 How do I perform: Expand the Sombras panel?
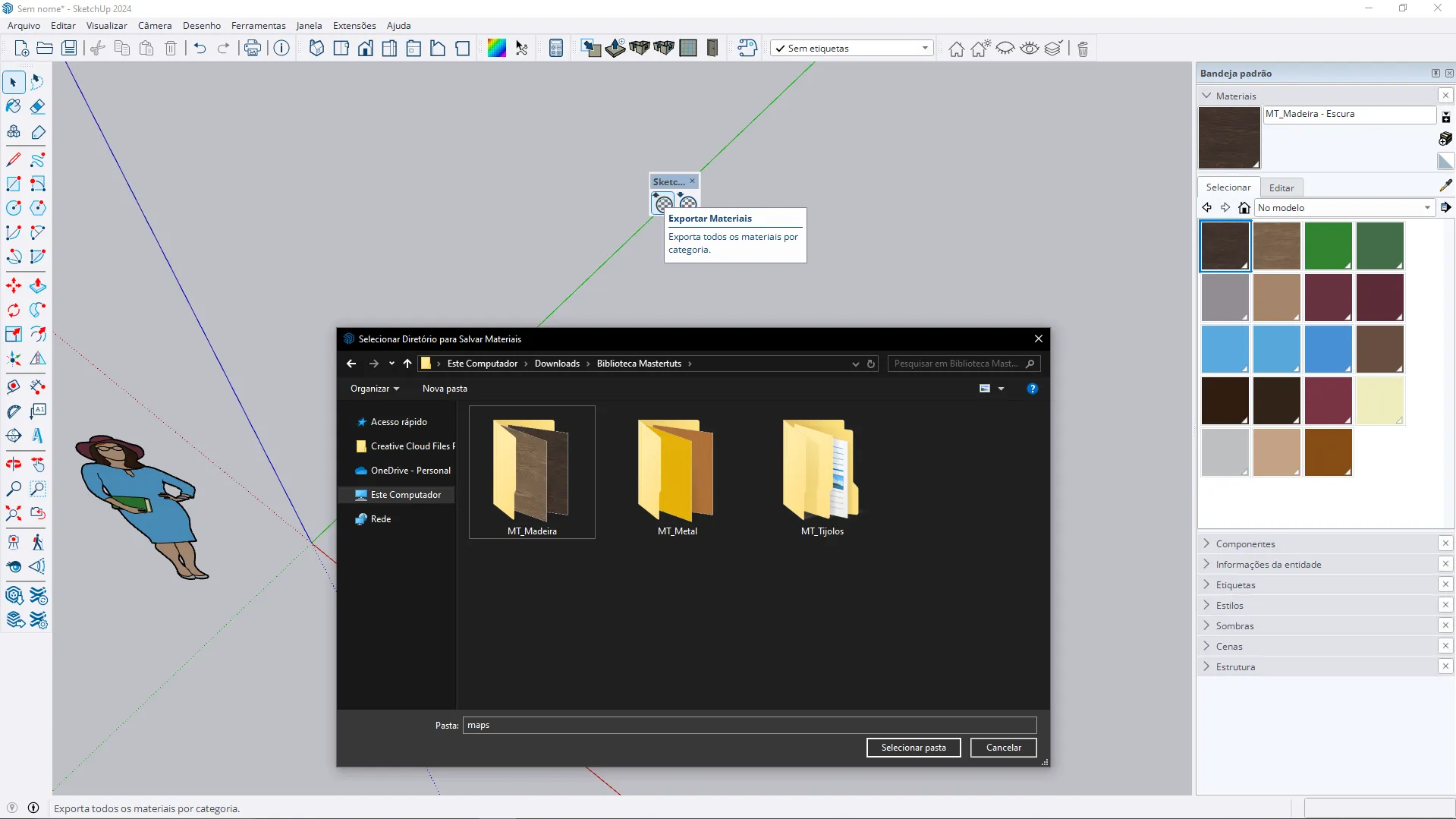[1234, 626]
